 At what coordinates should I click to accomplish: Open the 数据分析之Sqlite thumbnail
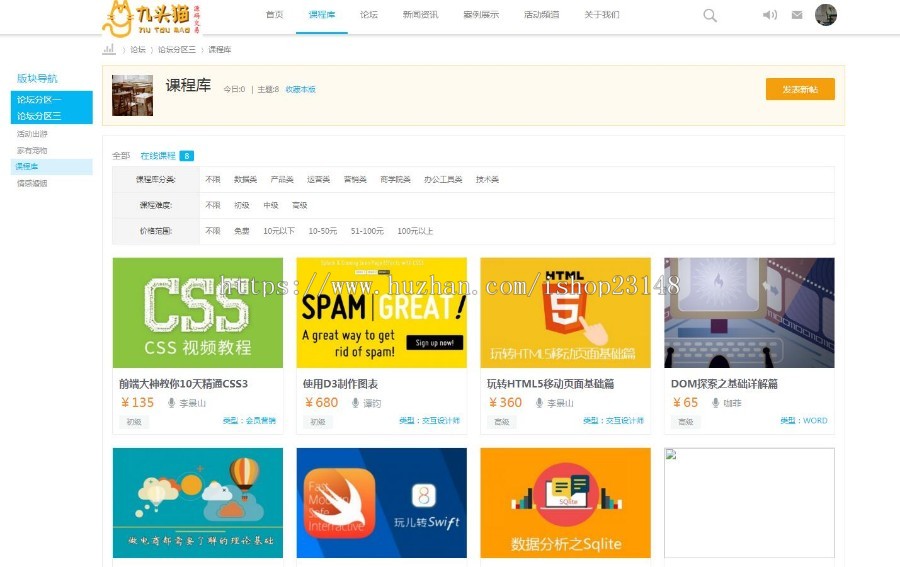(x=565, y=503)
